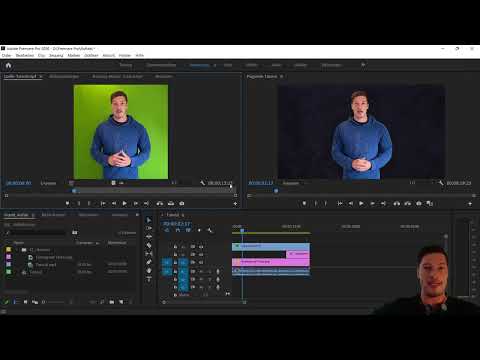Click Lift button in the program monitor

(x=397, y=203)
